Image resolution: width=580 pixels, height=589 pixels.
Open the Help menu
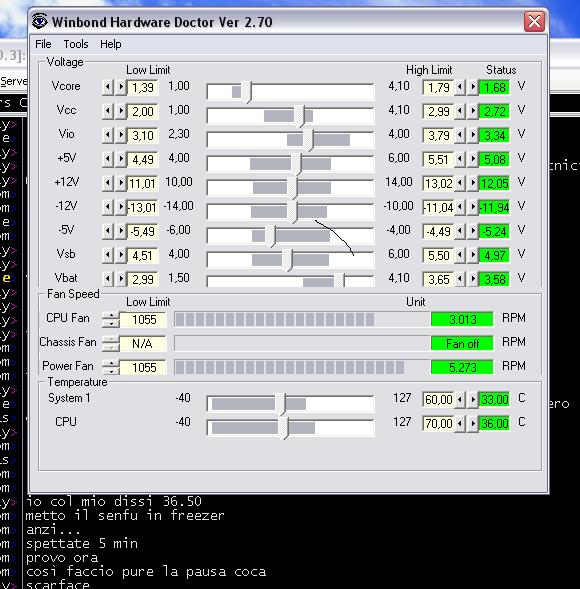coord(110,44)
